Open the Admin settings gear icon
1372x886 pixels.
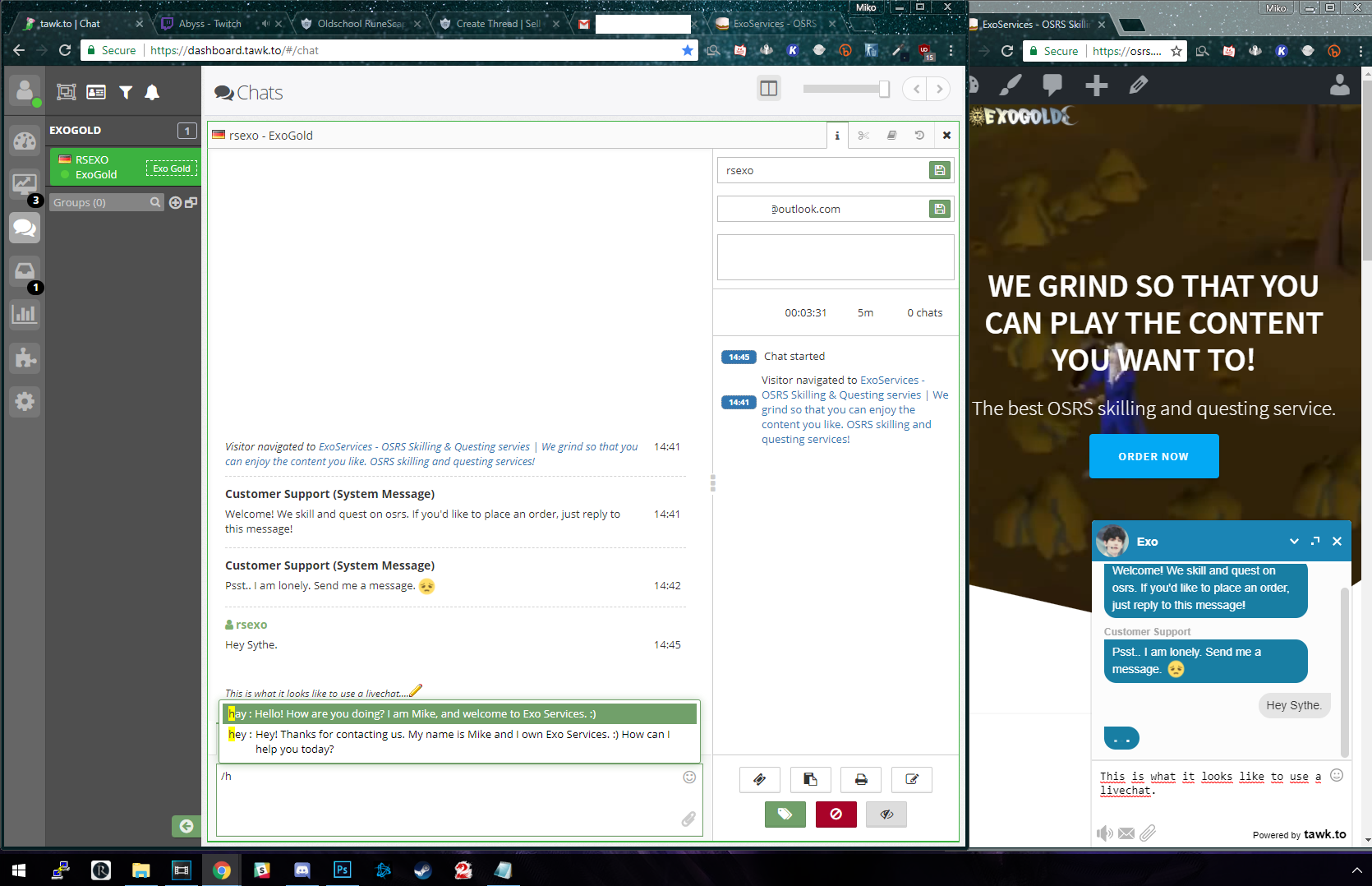(25, 401)
